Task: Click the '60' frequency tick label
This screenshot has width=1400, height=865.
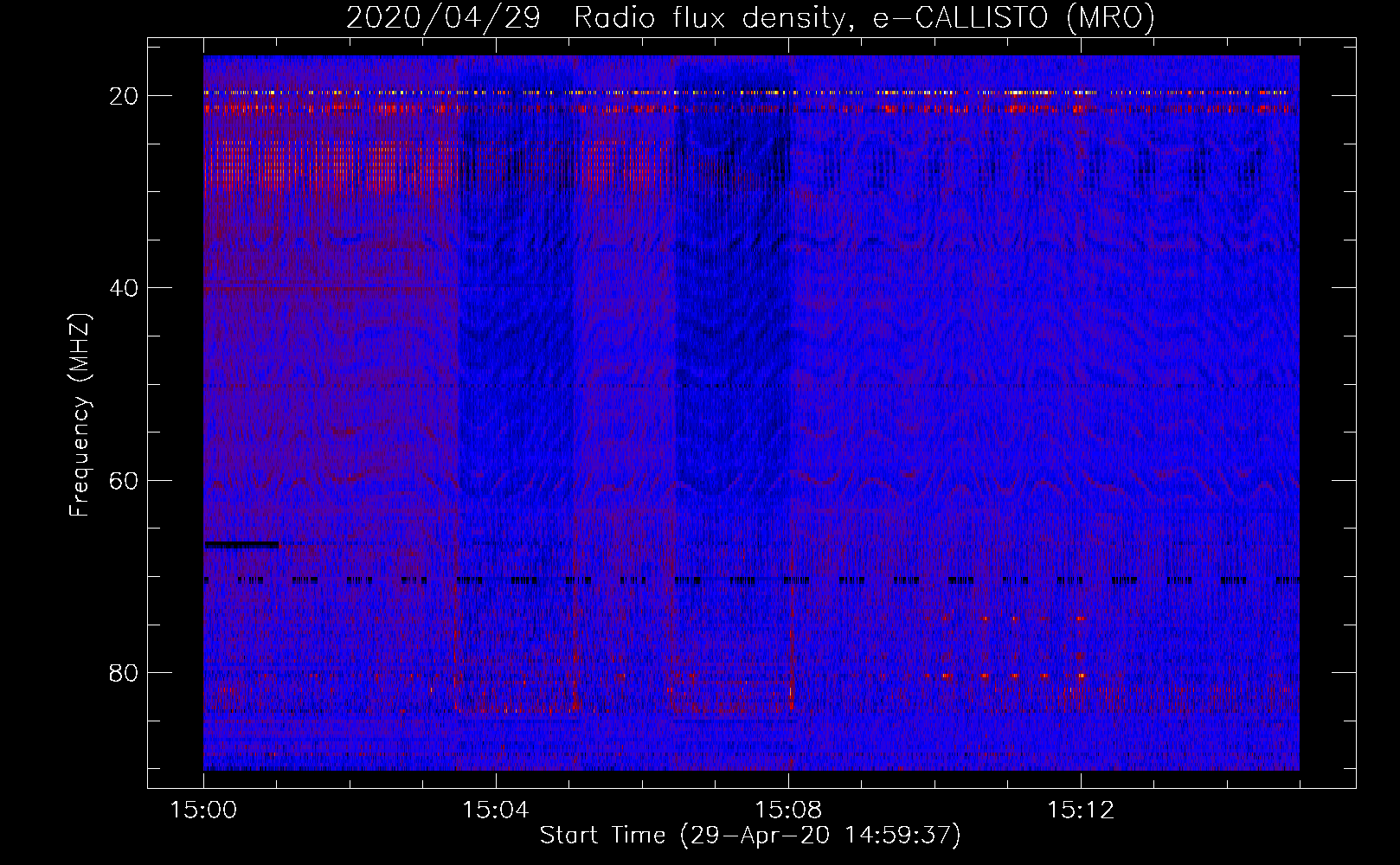Action: click(x=124, y=480)
